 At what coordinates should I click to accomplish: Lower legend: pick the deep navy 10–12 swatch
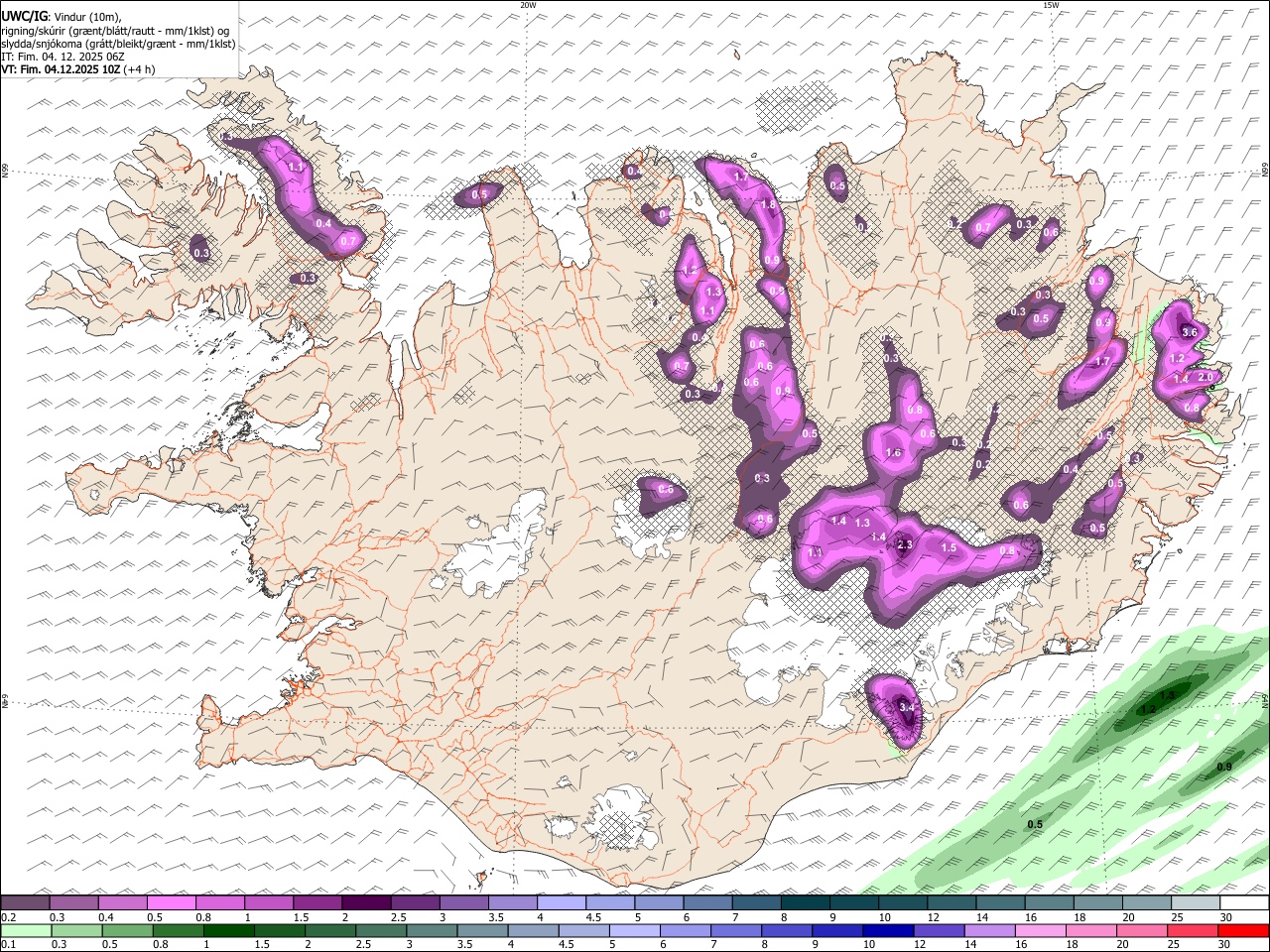point(888,930)
